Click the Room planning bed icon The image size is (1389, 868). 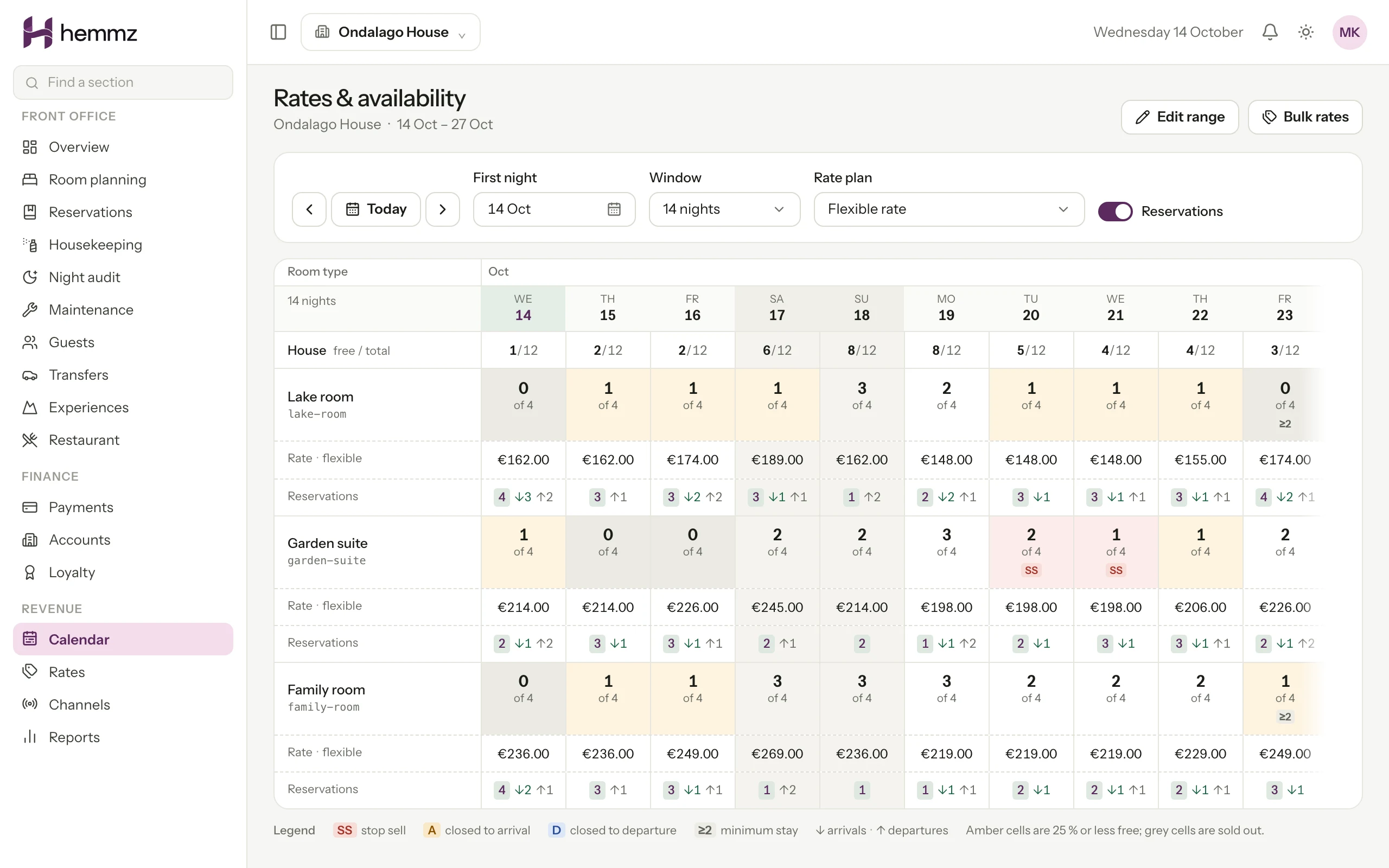tap(30, 180)
